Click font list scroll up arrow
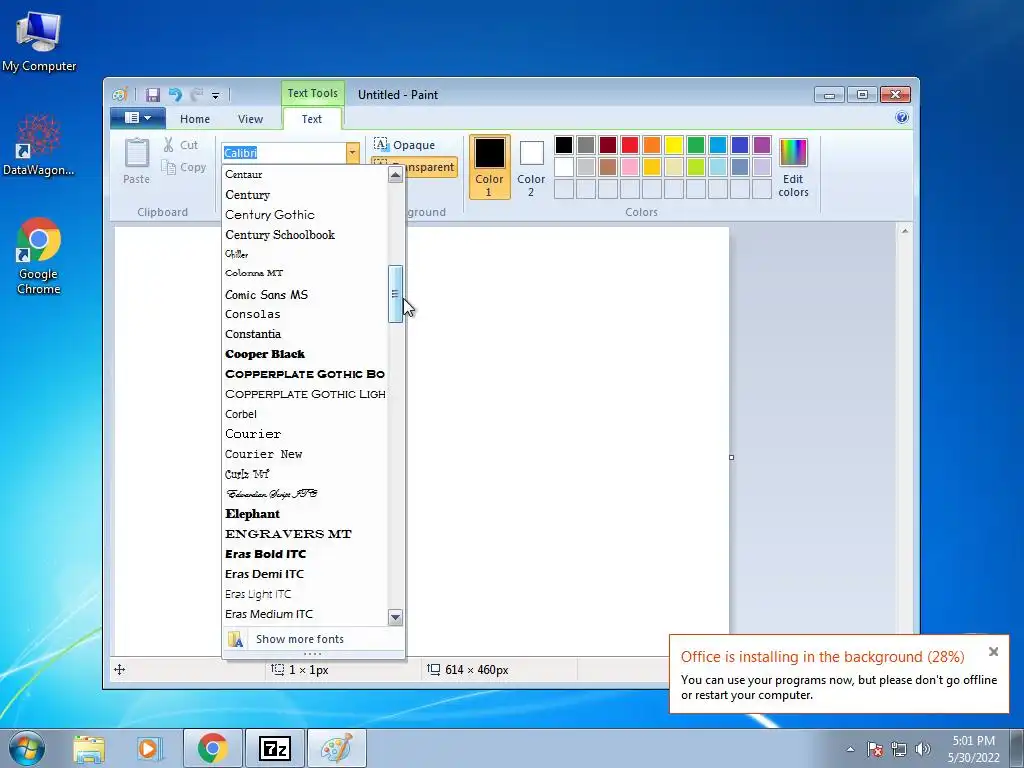 [395, 174]
